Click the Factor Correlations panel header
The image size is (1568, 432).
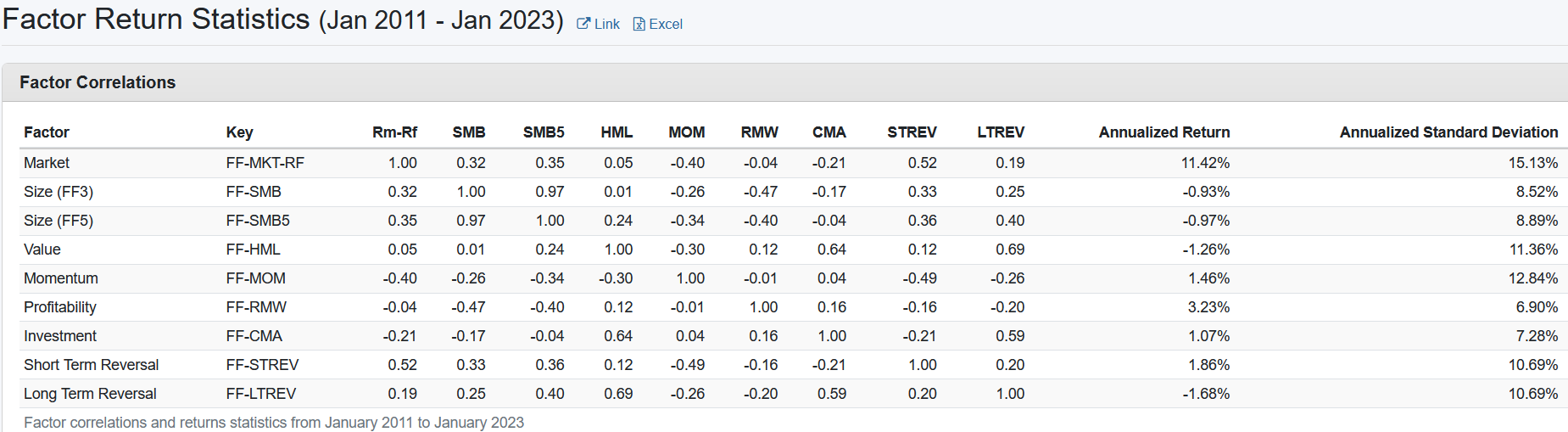[98, 82]
